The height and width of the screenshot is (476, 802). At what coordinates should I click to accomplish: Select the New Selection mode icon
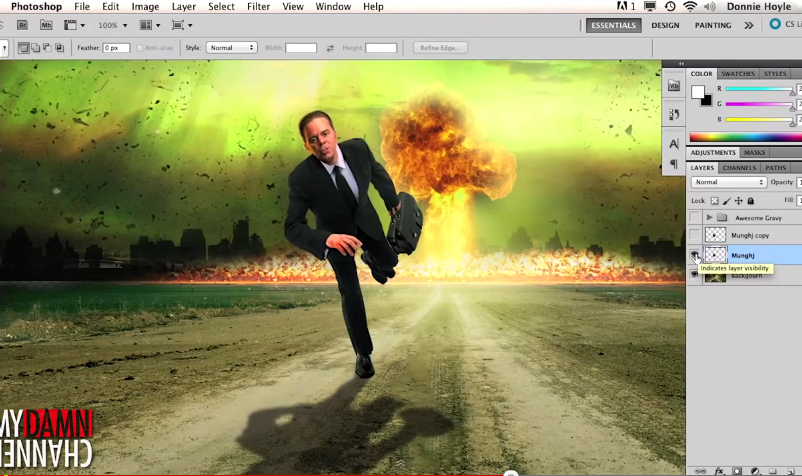point(24,48)
